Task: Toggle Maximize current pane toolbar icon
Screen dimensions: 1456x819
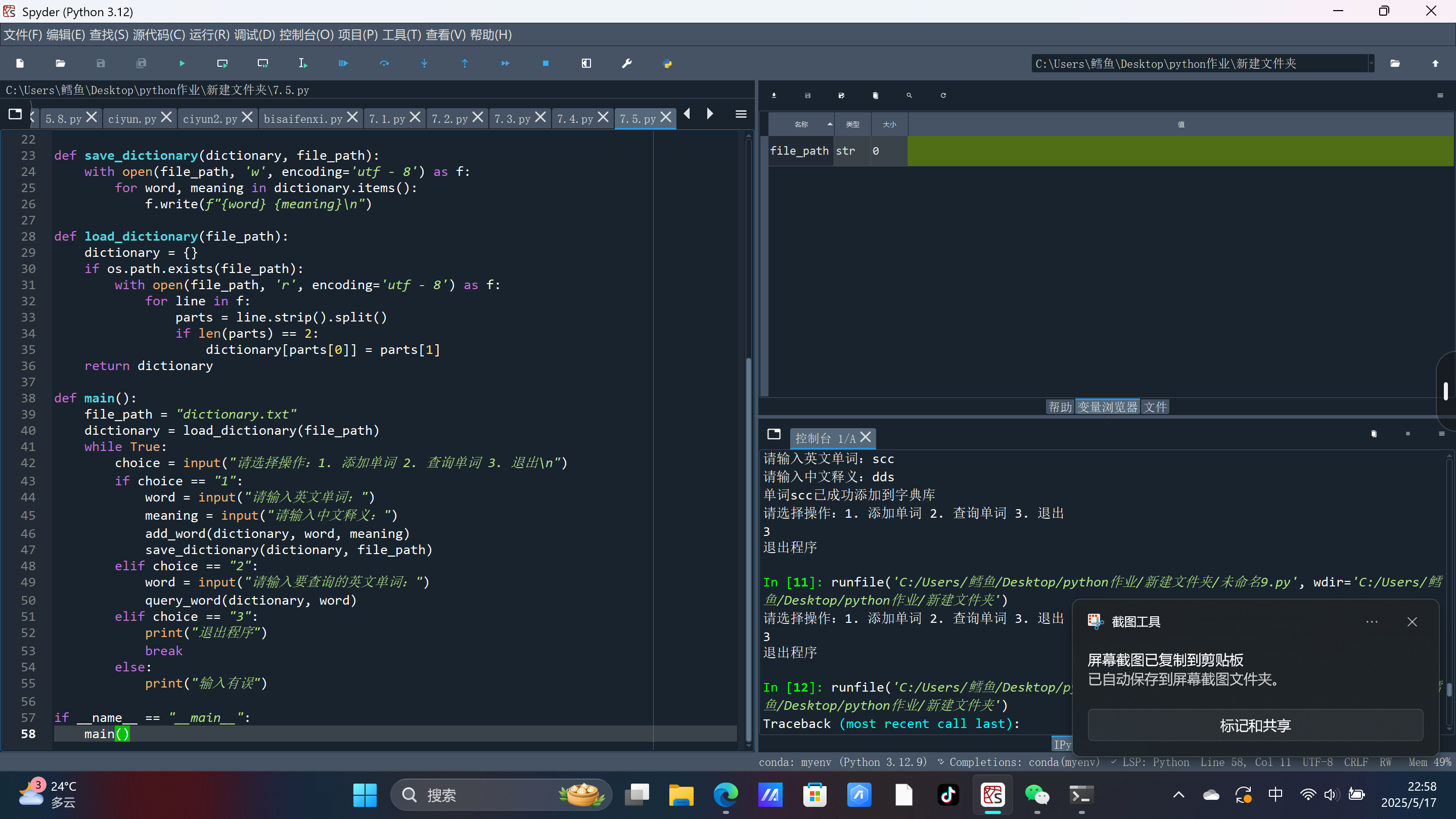Action: [586, 63]
